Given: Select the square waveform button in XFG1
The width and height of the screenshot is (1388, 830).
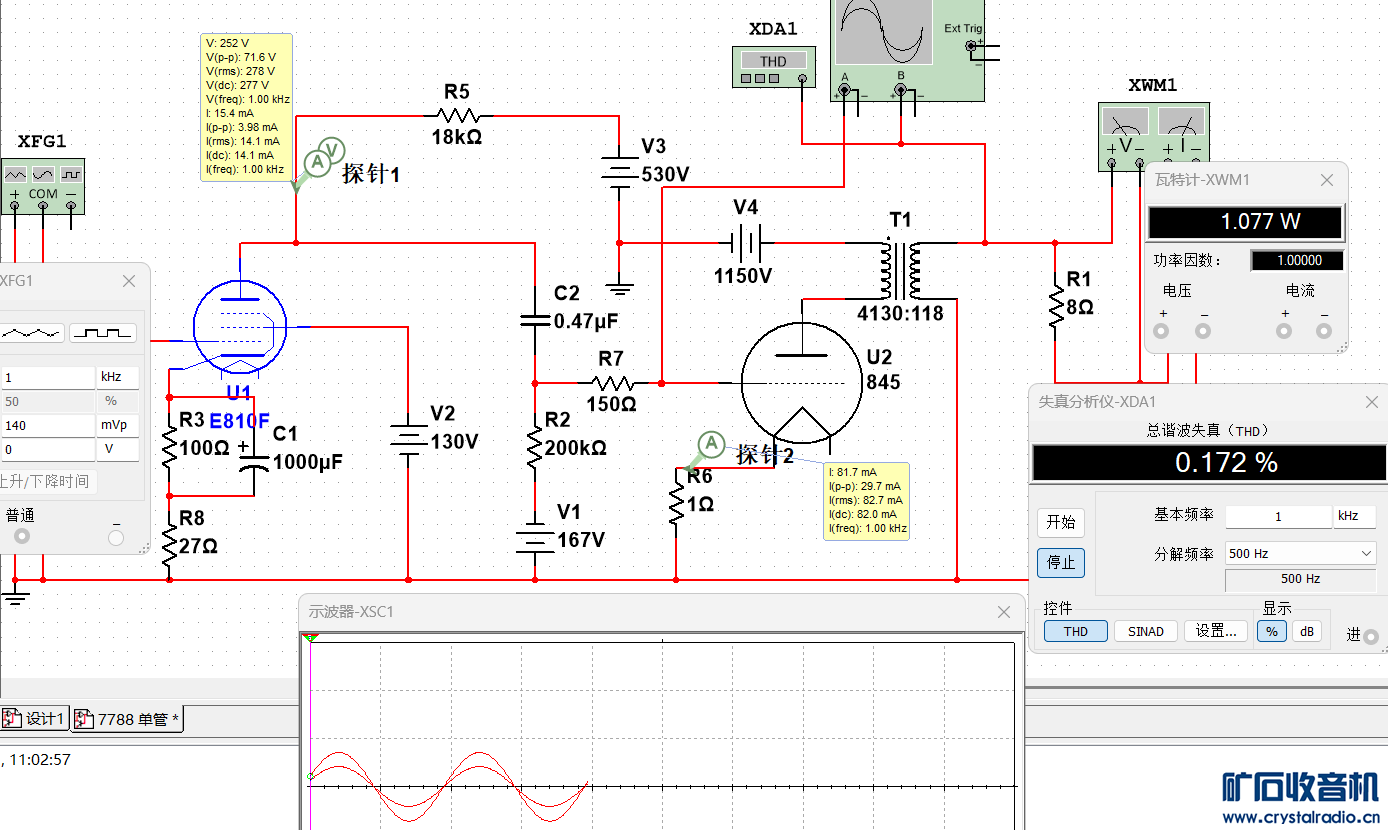Looking at the screenshot, I should [102, 332].
